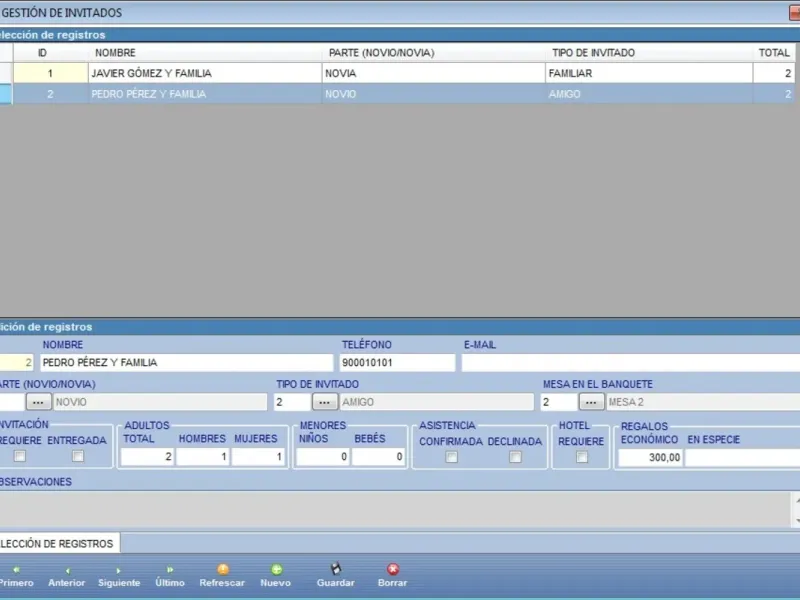Click the Total cell in Javier's row
The height and width of the screenshot is (600, 800).
(x=773, y=73)
